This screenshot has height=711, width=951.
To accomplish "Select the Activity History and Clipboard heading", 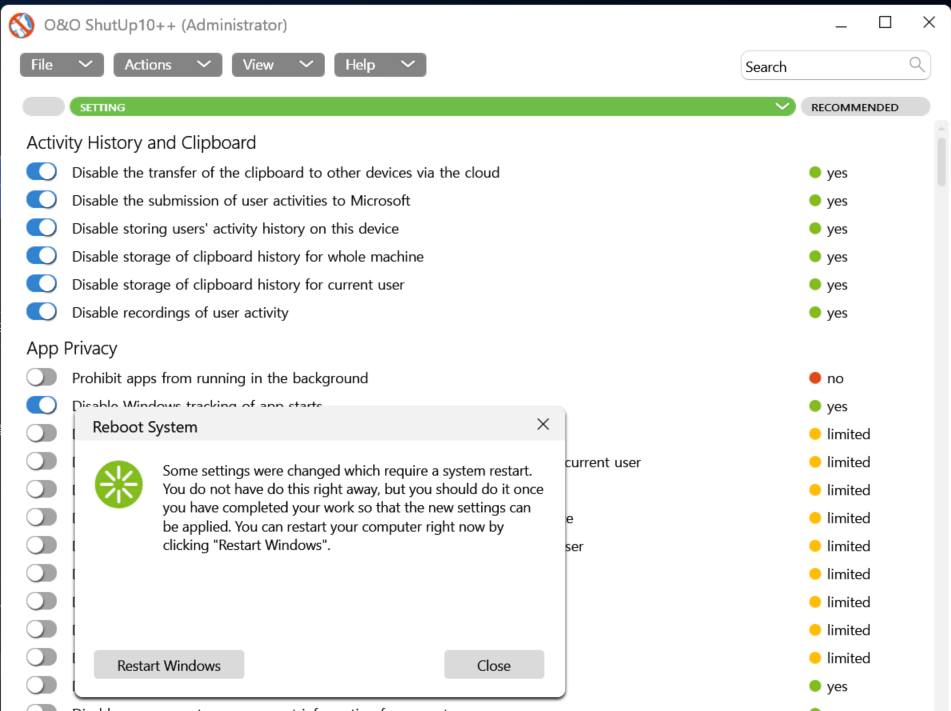I will point(141,143).
